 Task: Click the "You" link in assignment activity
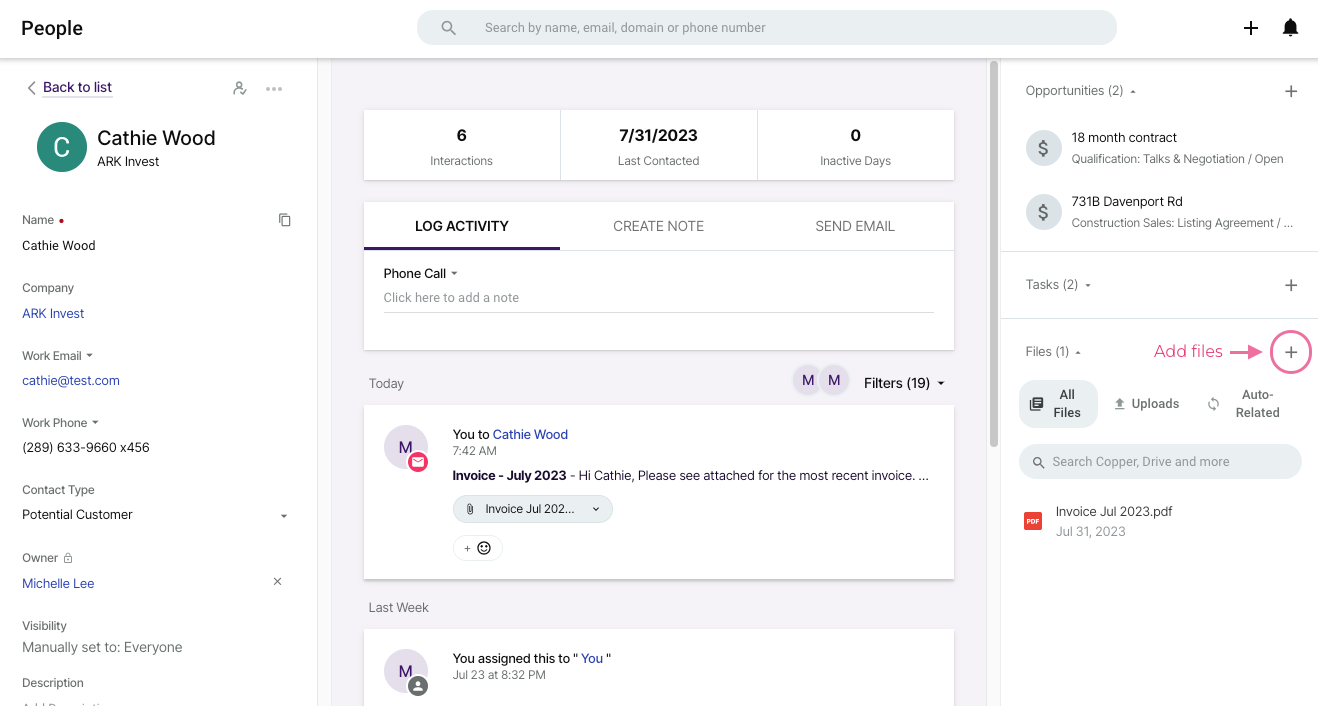[592, 658]
